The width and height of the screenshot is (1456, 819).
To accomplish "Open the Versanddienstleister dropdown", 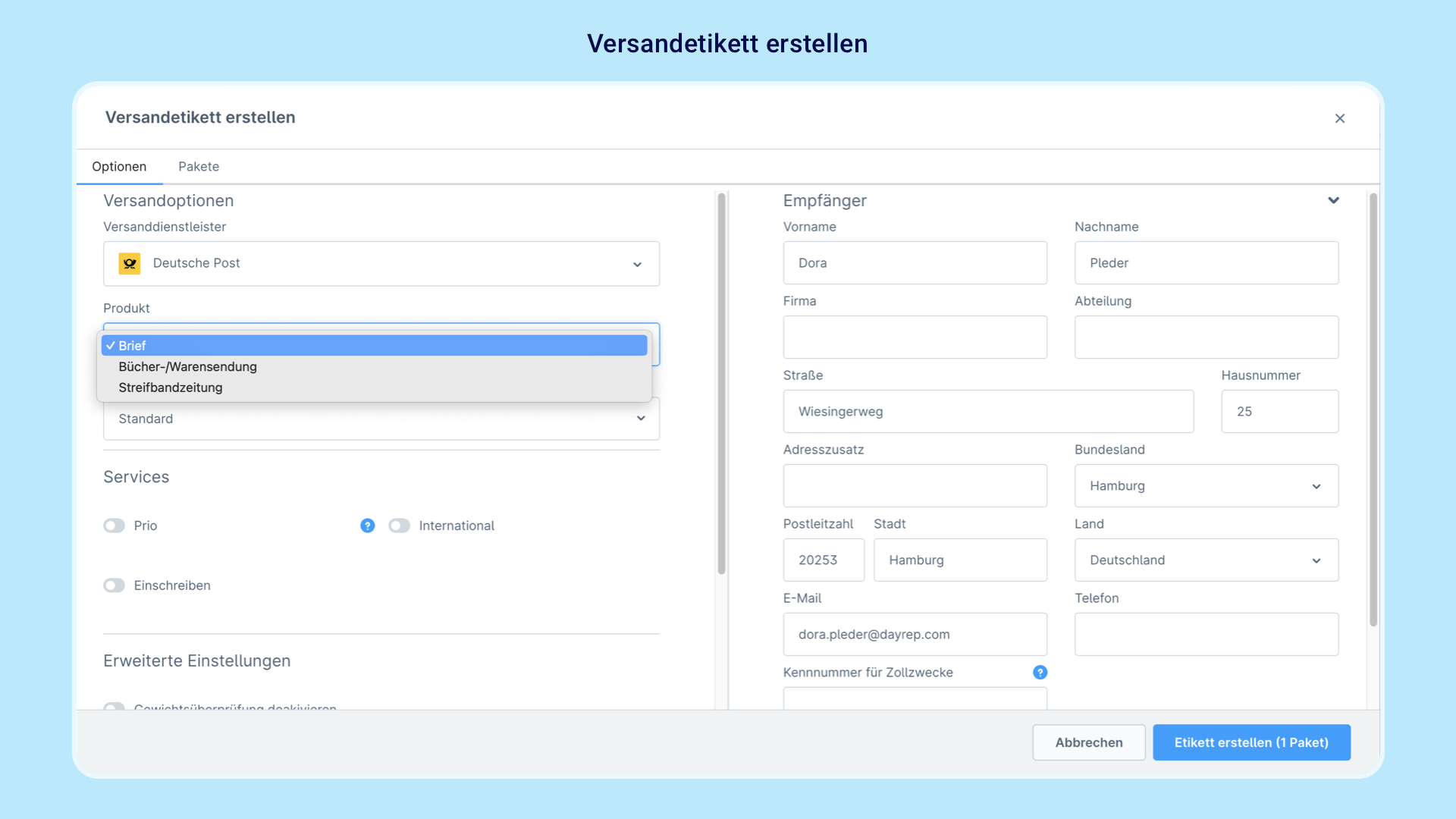I will click(381, 263).
